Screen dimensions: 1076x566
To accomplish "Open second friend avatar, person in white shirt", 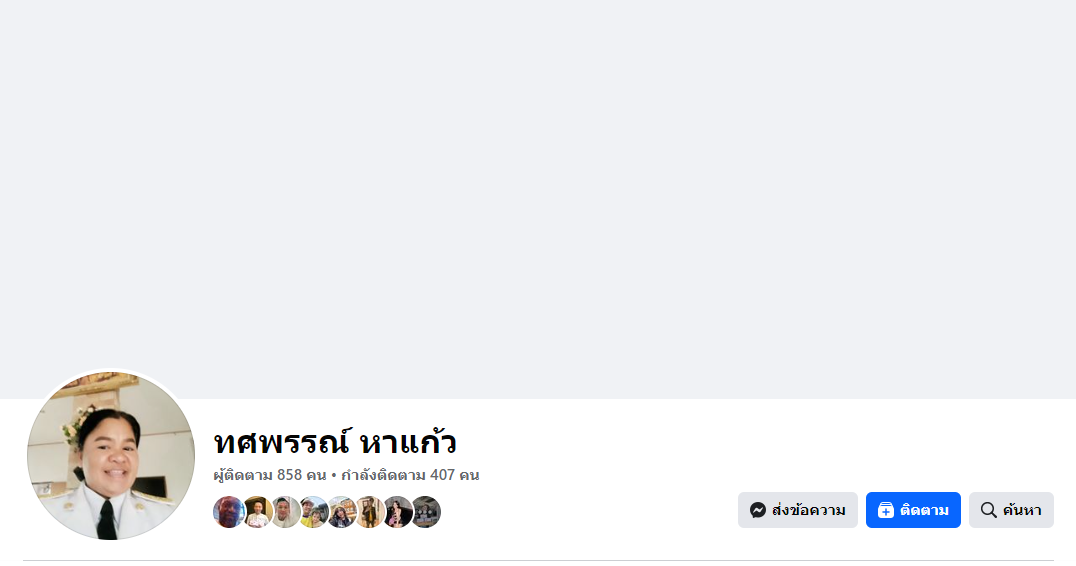I will [257, 512].
